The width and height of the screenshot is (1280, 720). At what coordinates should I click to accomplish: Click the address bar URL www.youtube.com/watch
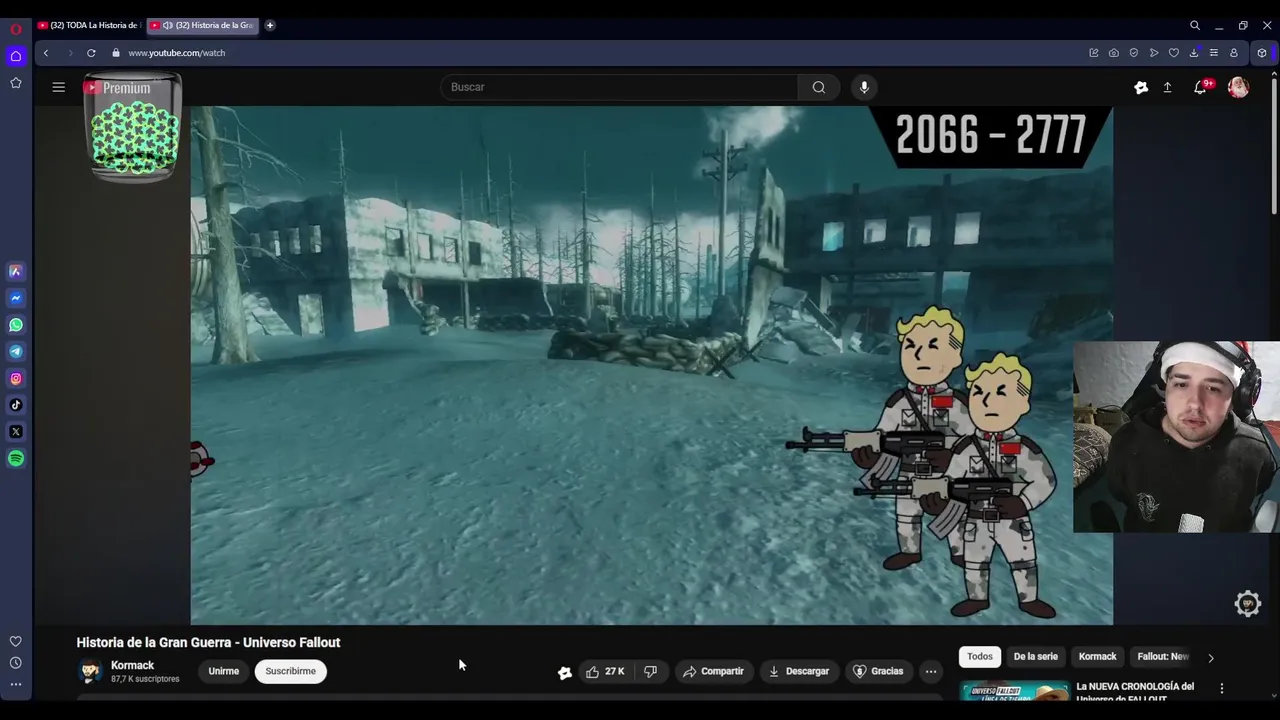coord(177,53)
